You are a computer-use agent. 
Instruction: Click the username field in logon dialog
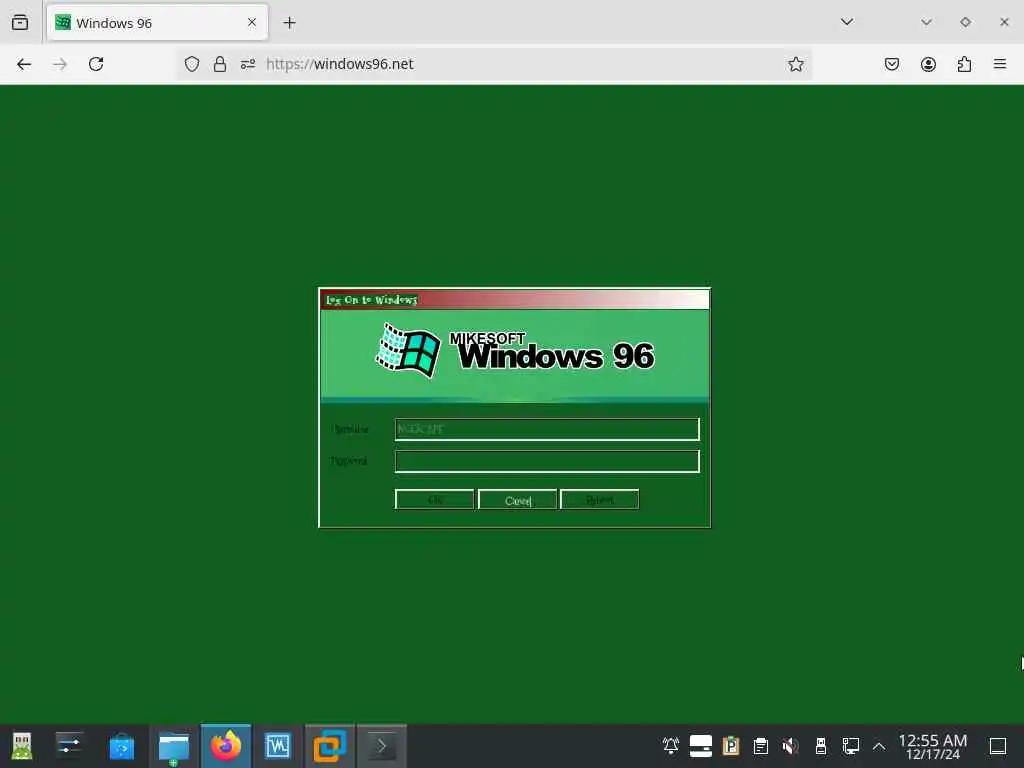pos(547,429)
